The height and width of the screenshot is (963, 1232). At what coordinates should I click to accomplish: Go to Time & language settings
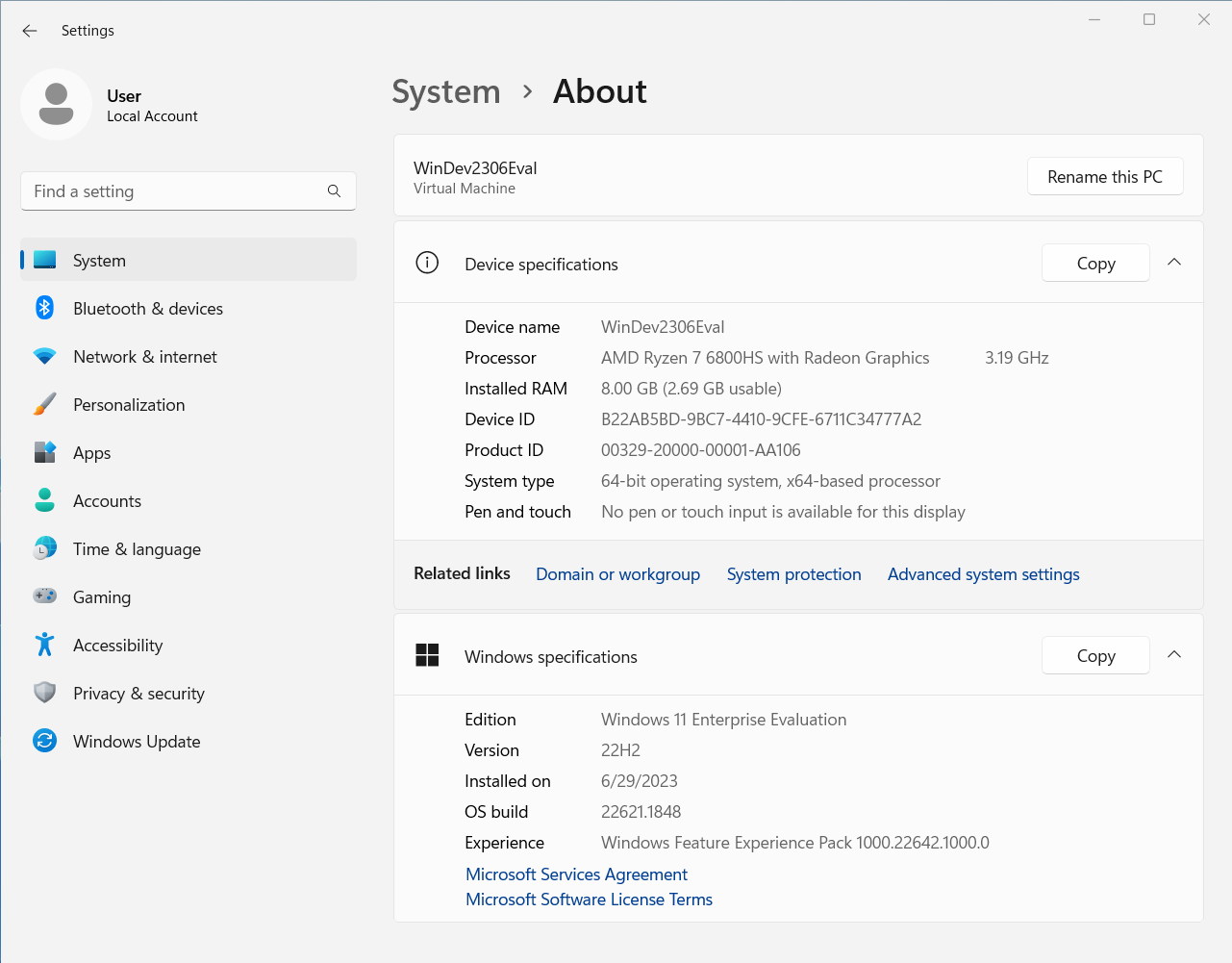pos(137,549)
